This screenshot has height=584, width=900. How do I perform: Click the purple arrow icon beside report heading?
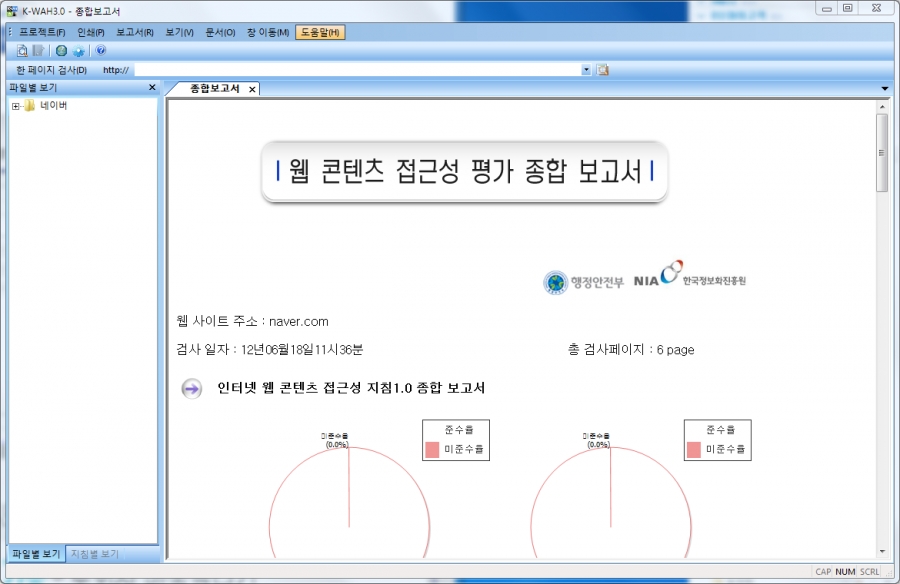pyautogui.click(x=191, y=388)
